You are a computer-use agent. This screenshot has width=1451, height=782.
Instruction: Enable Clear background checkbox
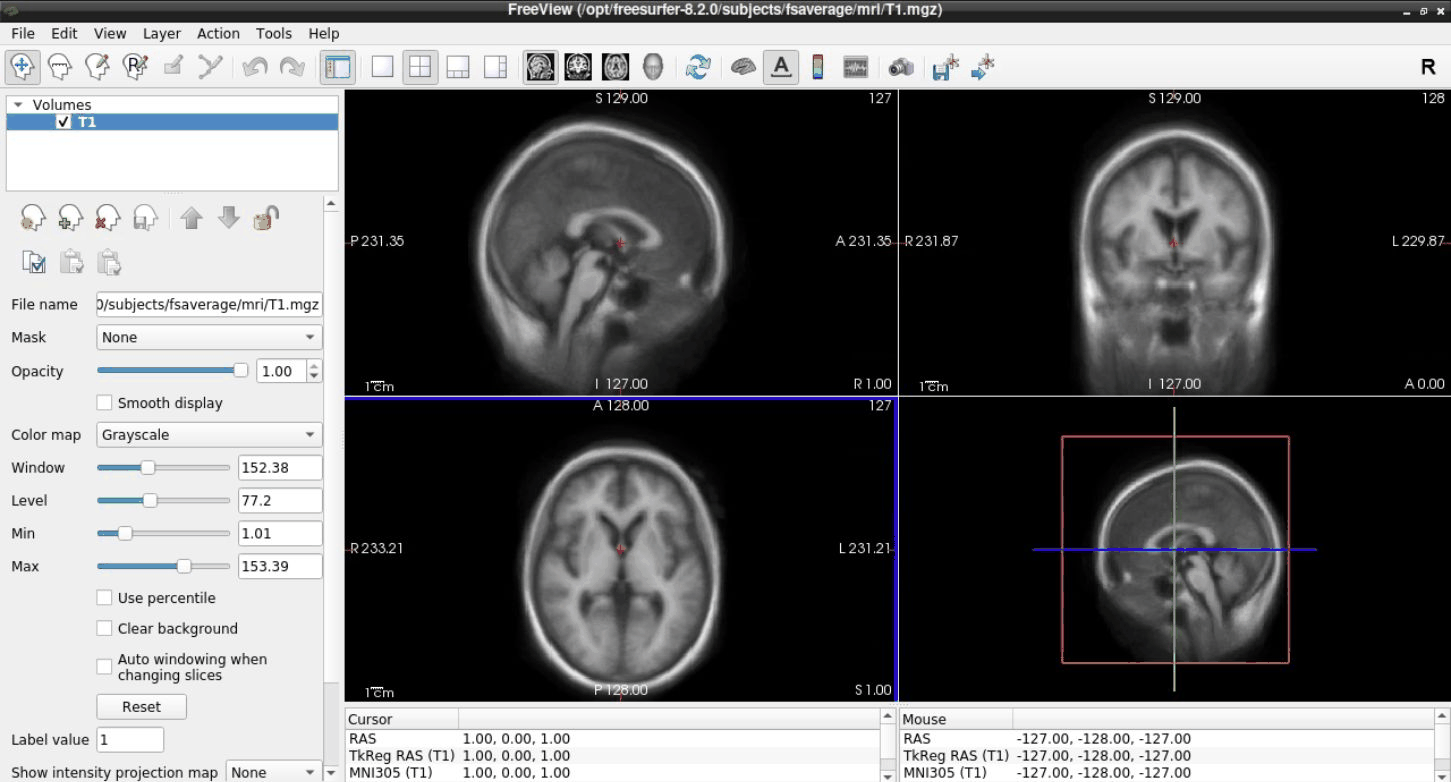(104, 629)
